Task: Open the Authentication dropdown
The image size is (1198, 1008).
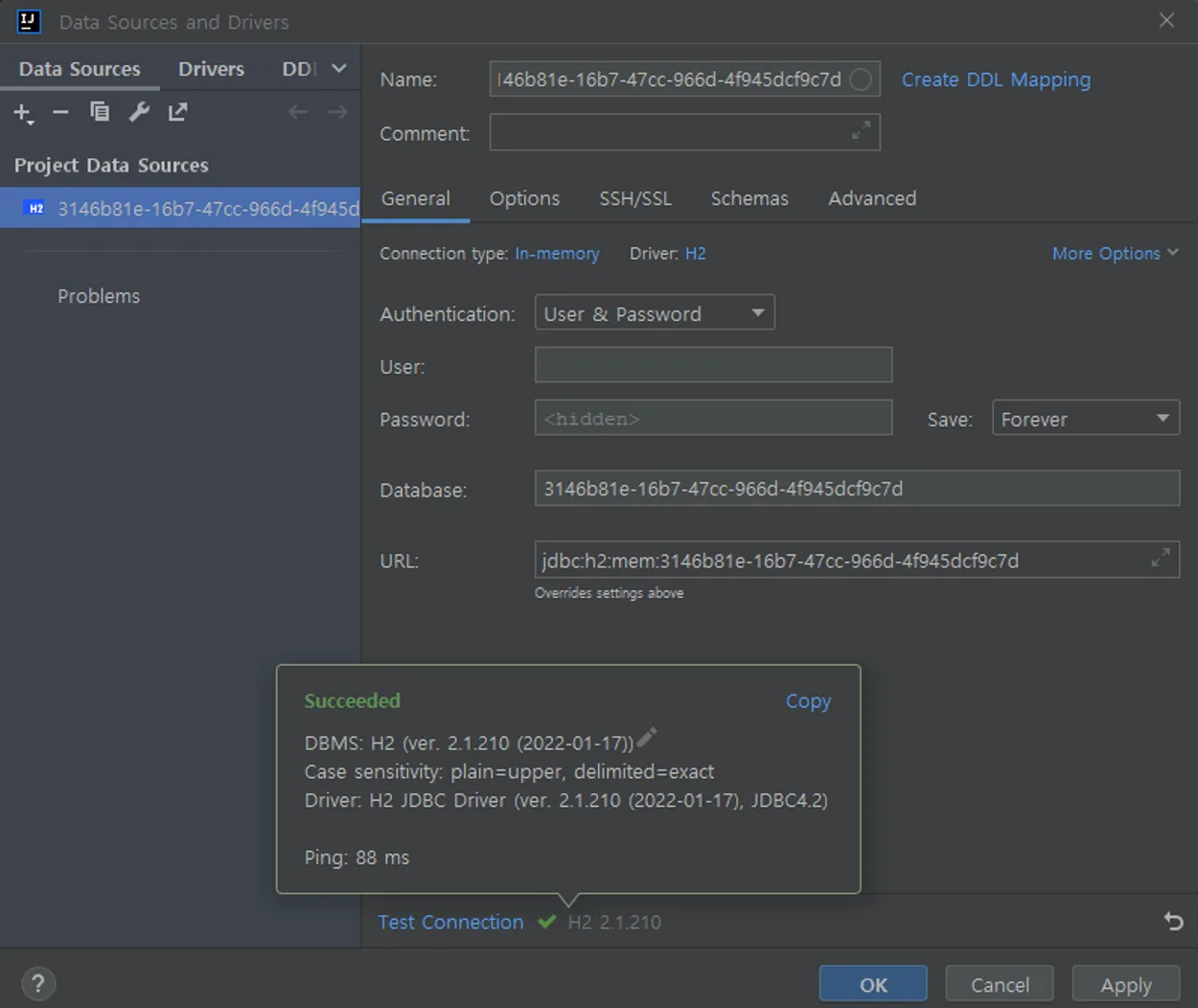Action: point(655,313)
